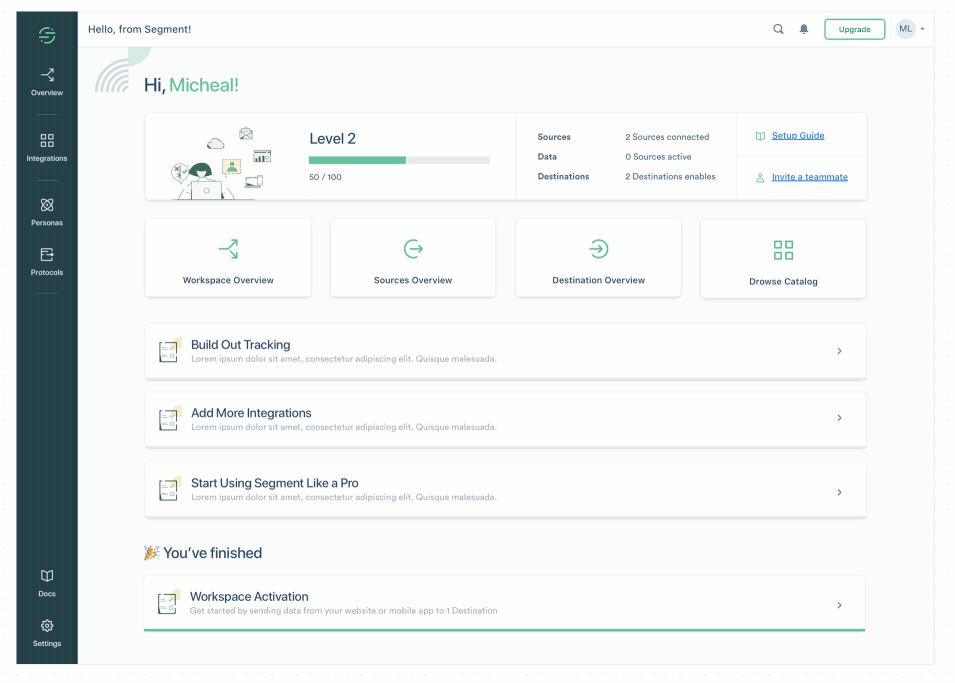The height and width of the screenshot is (683, 955).
Task: Click the Build Out Tracking title
Action: 241,345
